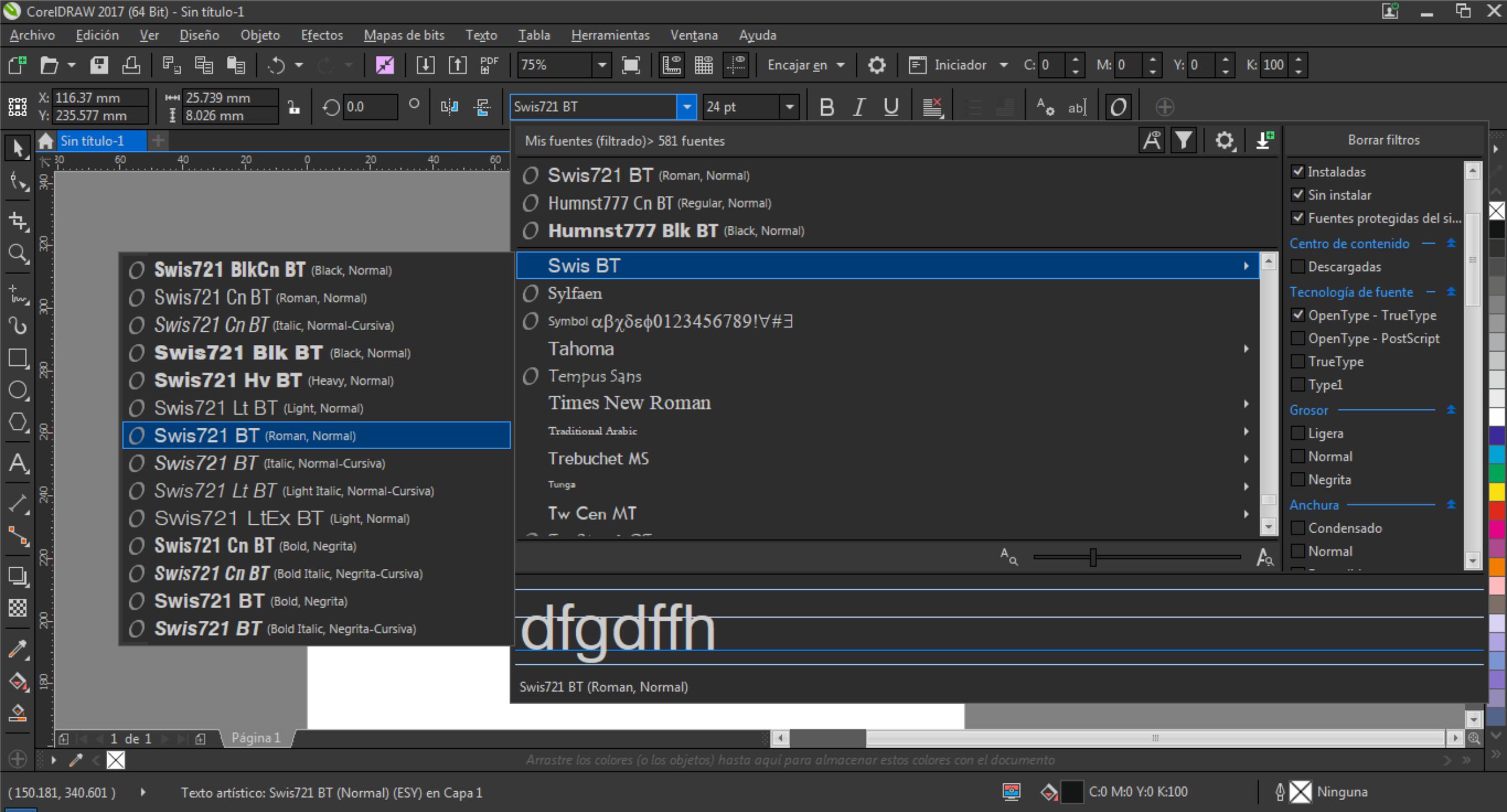Choose Swis721 BT (Bold, Negrita)

click(x=316, y=601)
